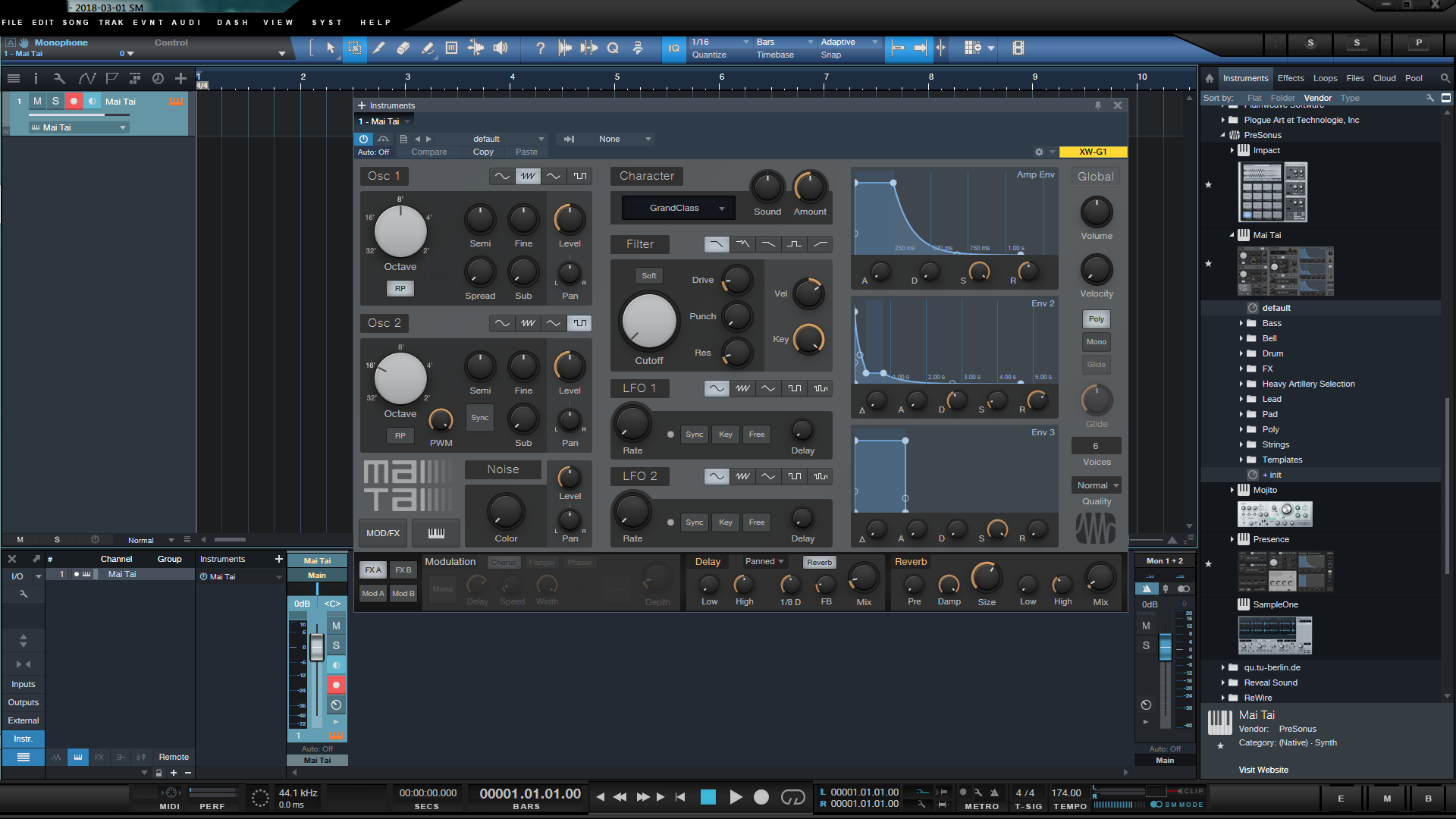The image size is (1456, 819).
Task: Select the Listen (speaker) tool
Action: click(x=500, y=48)
